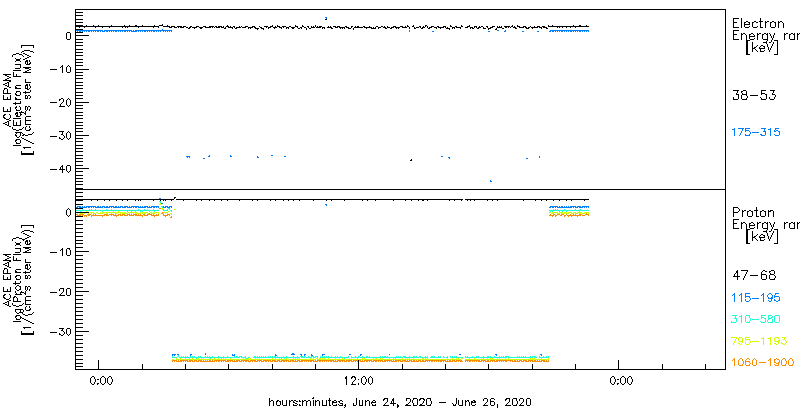Click the second 0:00 time axis label
This screenshot has height=410, width=800.
[621, 379]
